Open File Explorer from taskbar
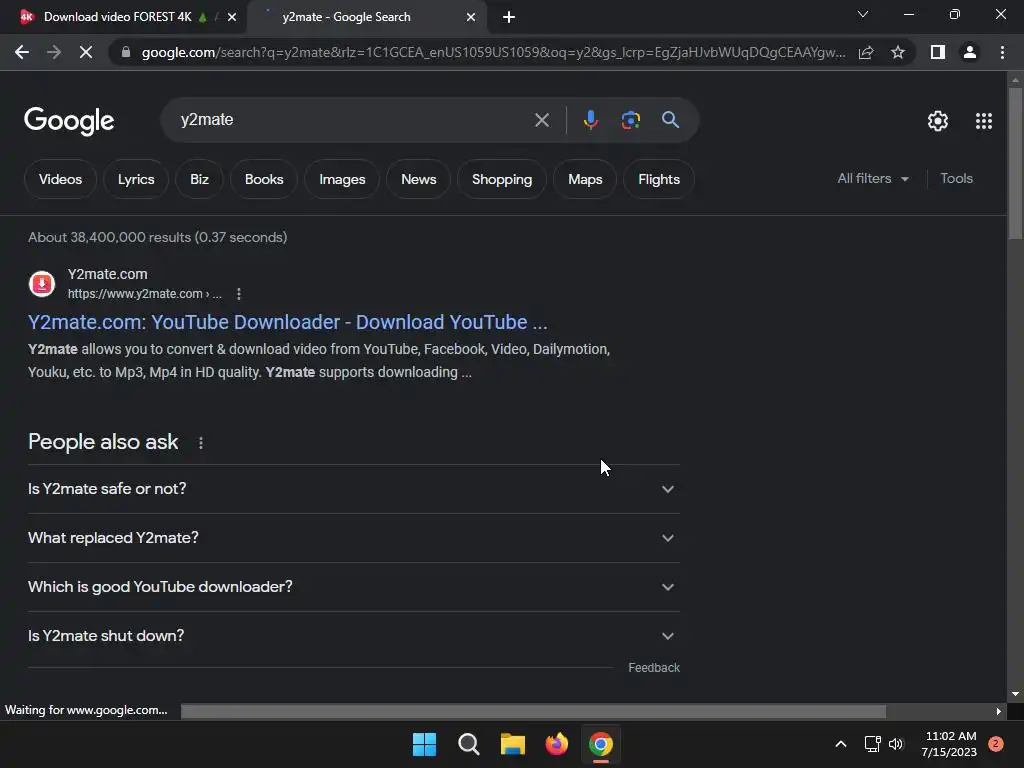The width and height of the screenshot is (1024, 768). 513,744
